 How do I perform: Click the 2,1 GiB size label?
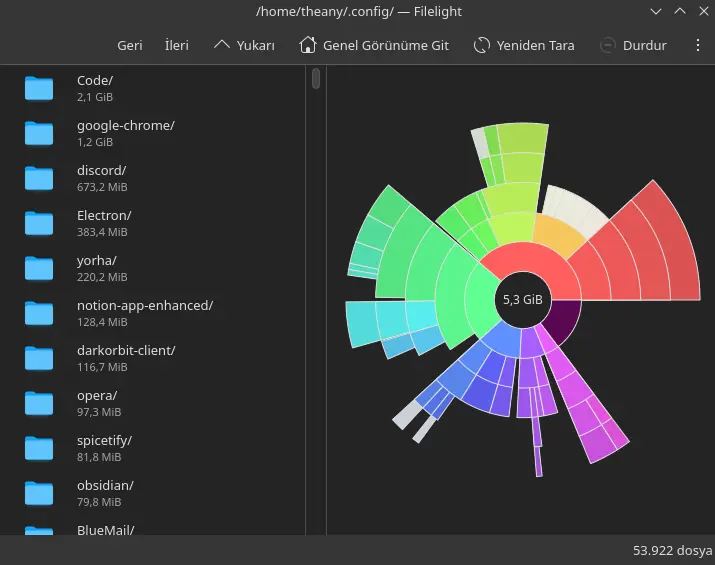click(x=95, y=97)
